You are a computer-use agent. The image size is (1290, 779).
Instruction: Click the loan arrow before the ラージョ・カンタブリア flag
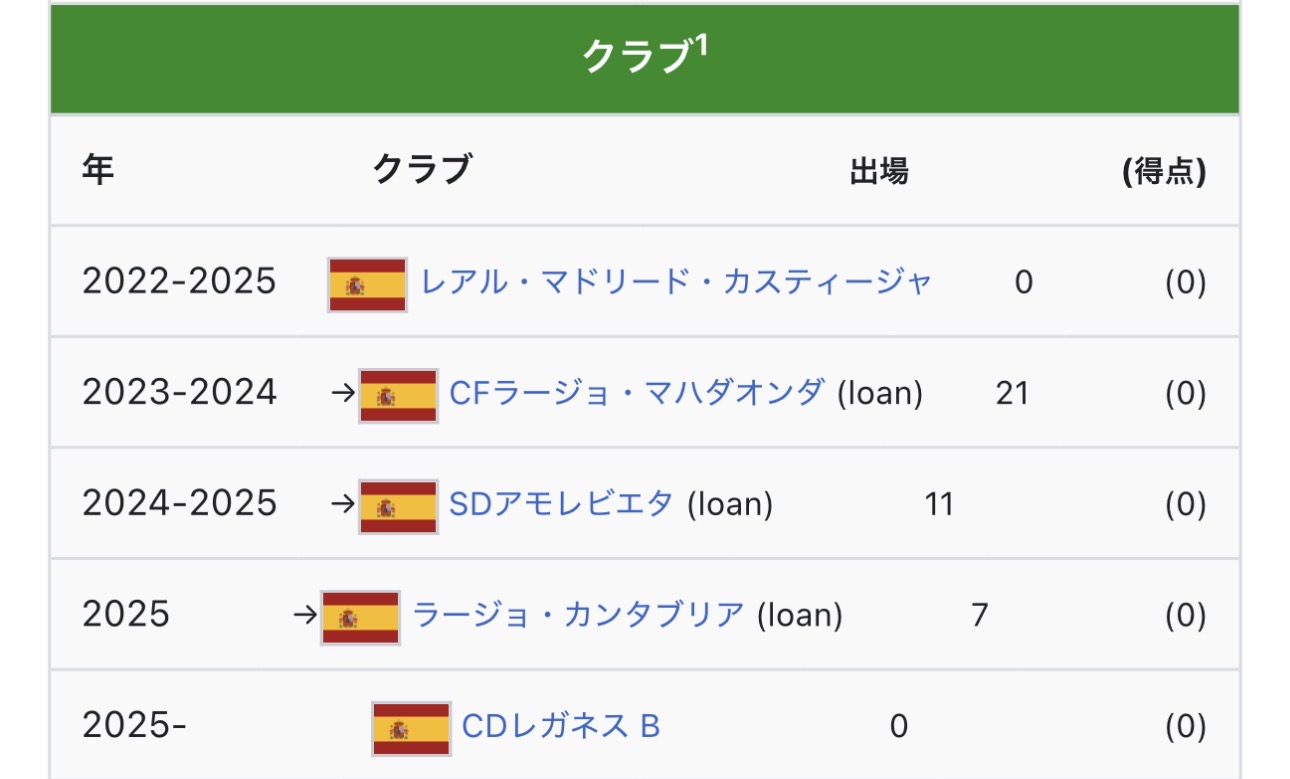(x=305, y=615)
